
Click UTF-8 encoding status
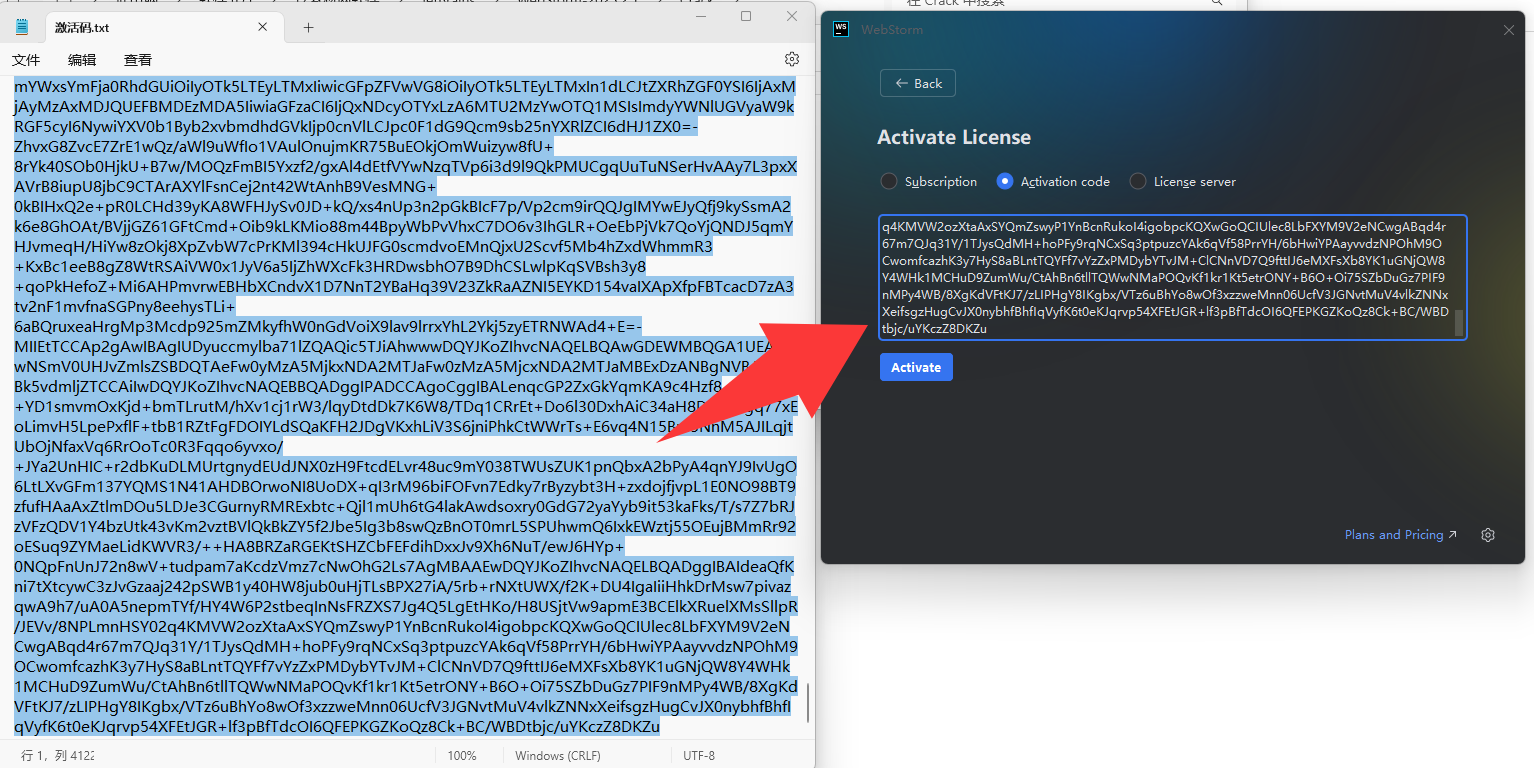(699, 756)
